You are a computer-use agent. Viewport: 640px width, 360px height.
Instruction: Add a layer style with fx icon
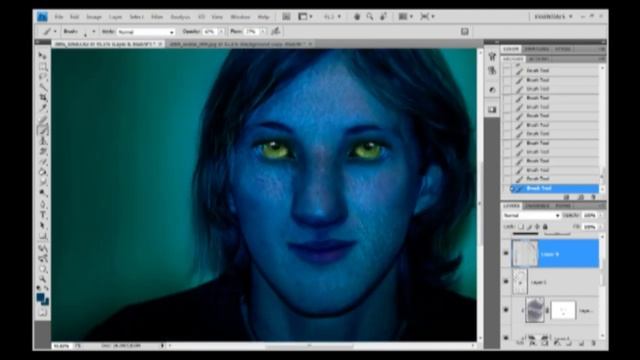pos(533,344)
